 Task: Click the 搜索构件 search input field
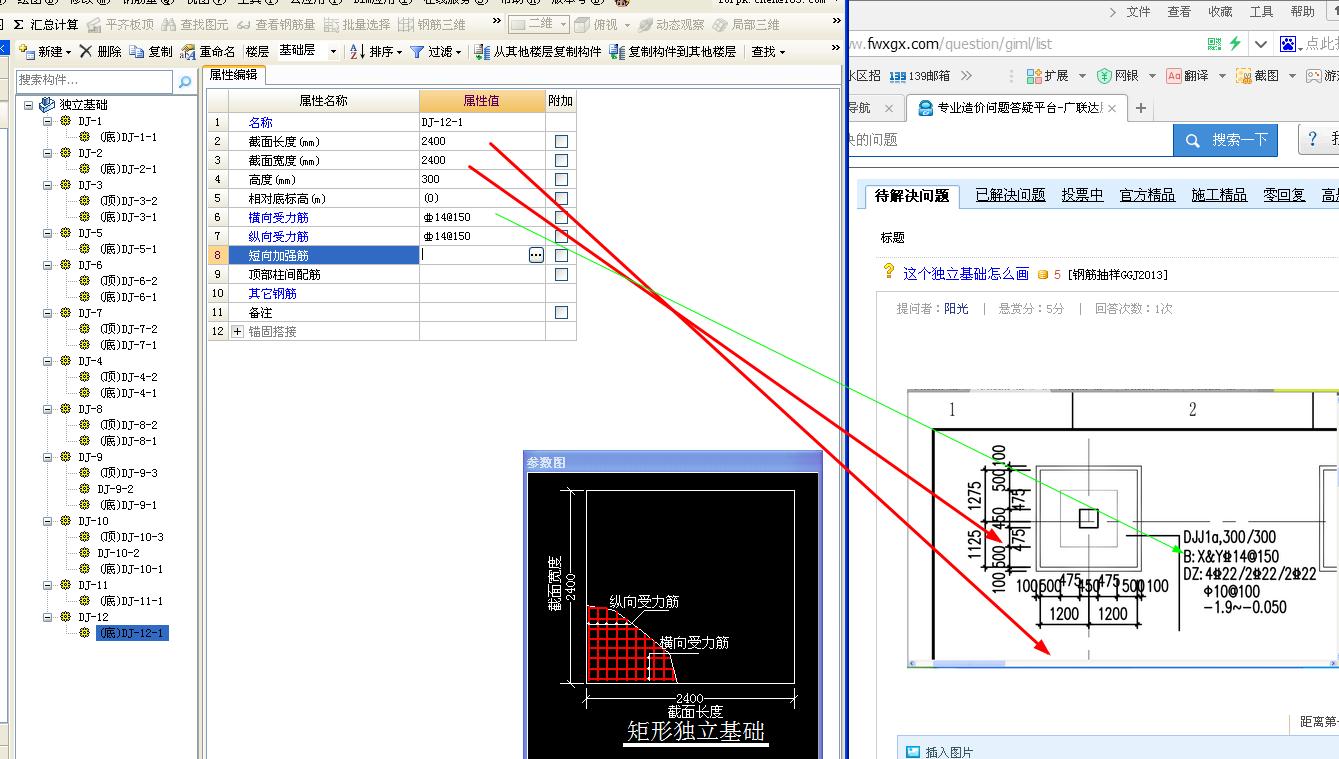(x=95, y=81)
